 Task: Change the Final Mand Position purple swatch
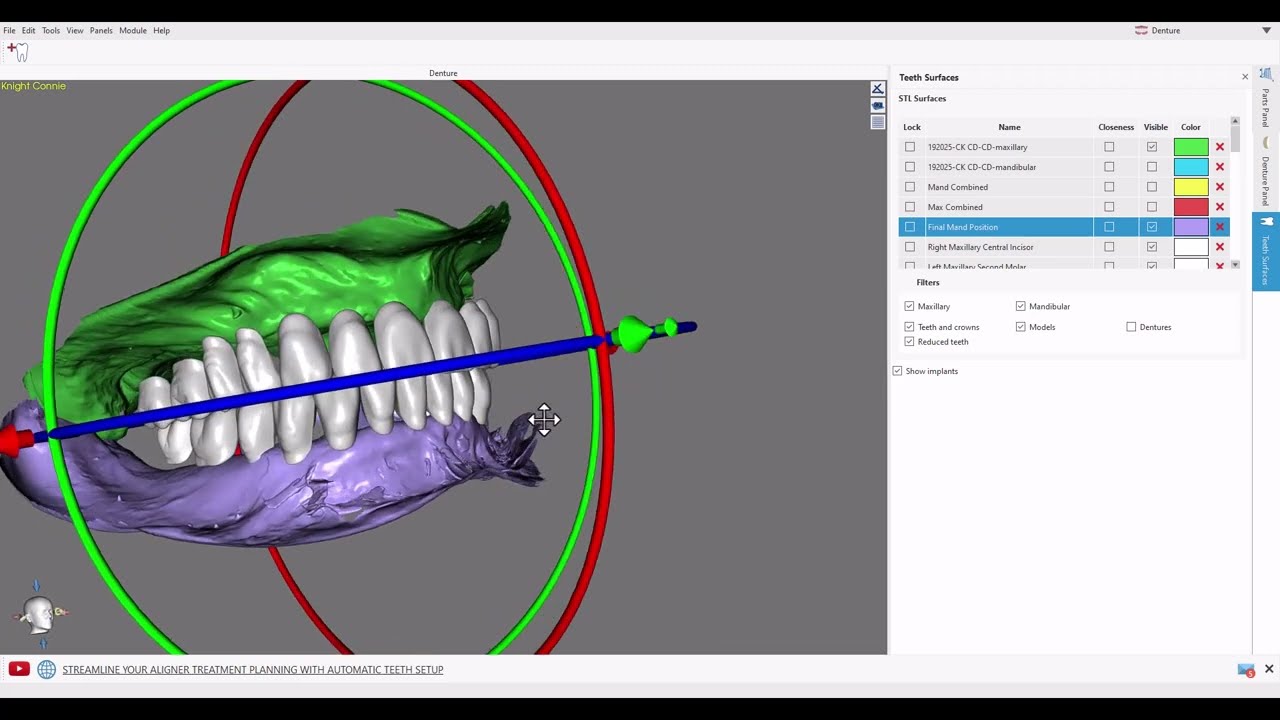(x=1191, y=227)
